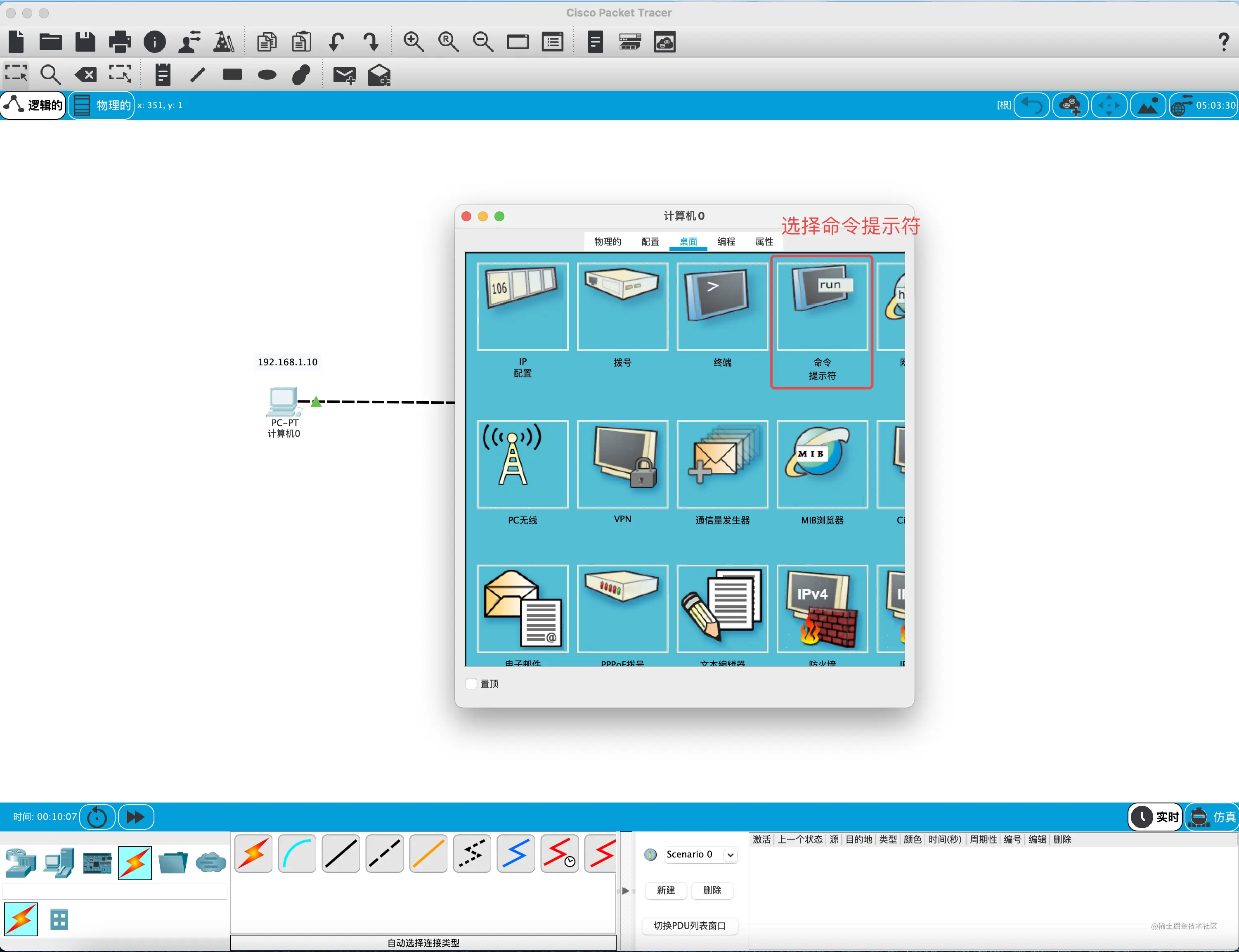Select the Network Devices category icon
The height and width of the screenshot is (952, 1239).
pos(20,863)
